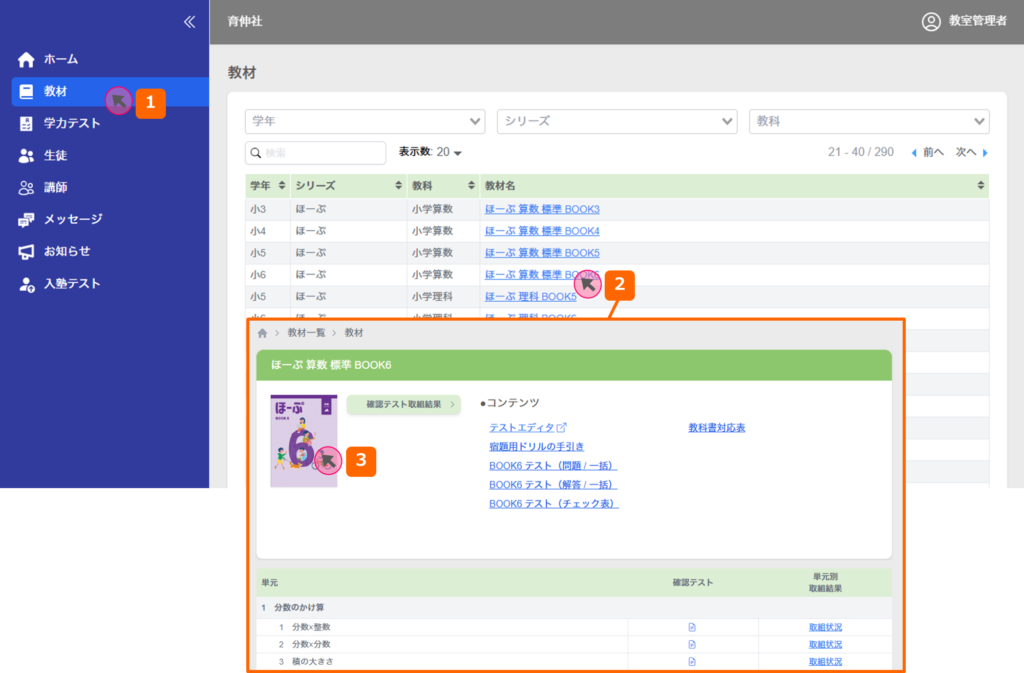Click the ほーぷ BOOK6 cover thumbnail
1024x673 pixels.
(x=303, y=441)
